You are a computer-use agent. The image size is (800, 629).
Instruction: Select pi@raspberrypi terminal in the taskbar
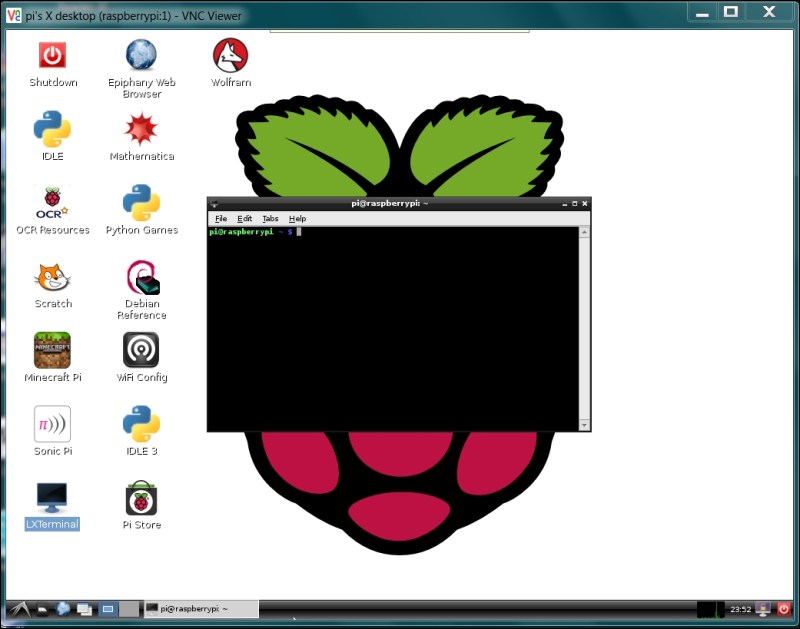pos(201,609)
